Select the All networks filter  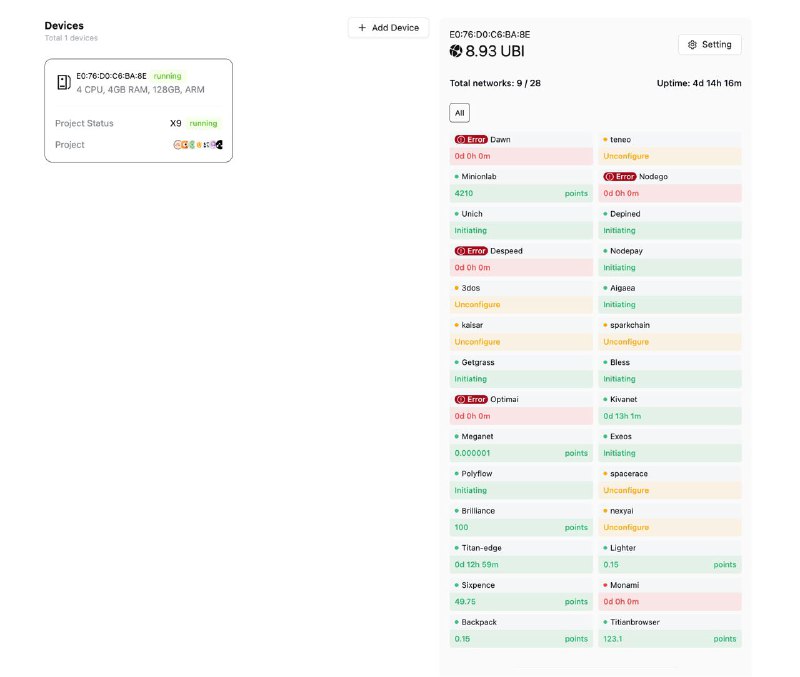(x=459, y=113)
